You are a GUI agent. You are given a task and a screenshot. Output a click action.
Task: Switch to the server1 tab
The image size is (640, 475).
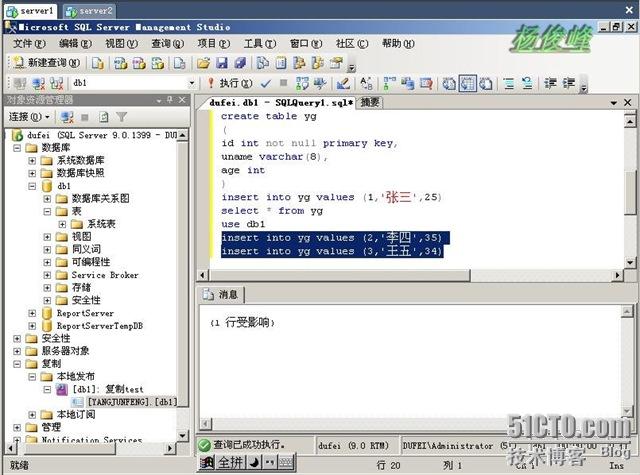click(x=31, y=11)
